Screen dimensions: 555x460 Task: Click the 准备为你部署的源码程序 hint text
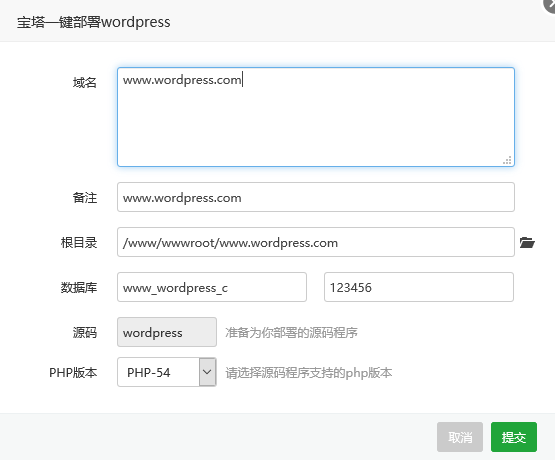pyautogui.click(x=291, y=333)
